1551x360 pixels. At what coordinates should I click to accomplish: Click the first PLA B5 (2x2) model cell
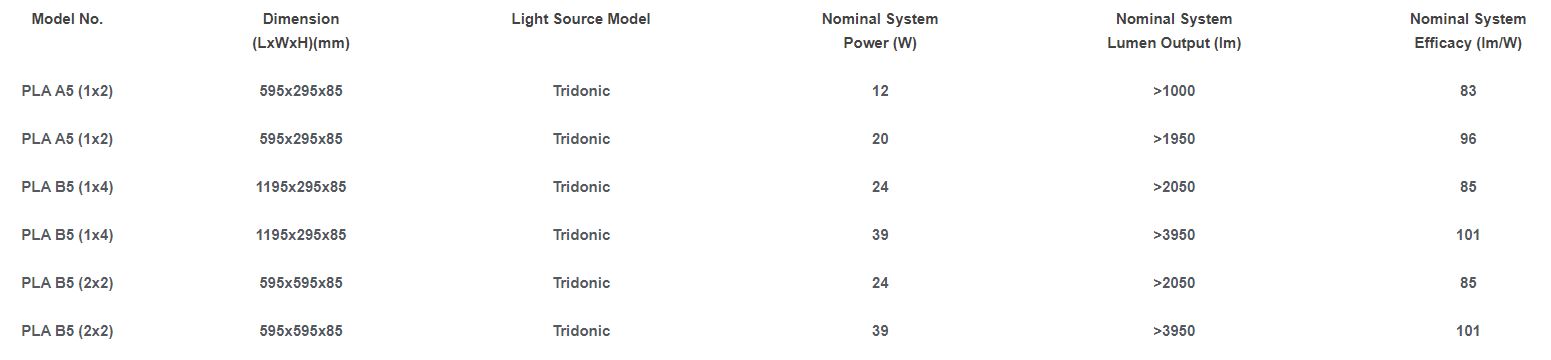point(67,283)
